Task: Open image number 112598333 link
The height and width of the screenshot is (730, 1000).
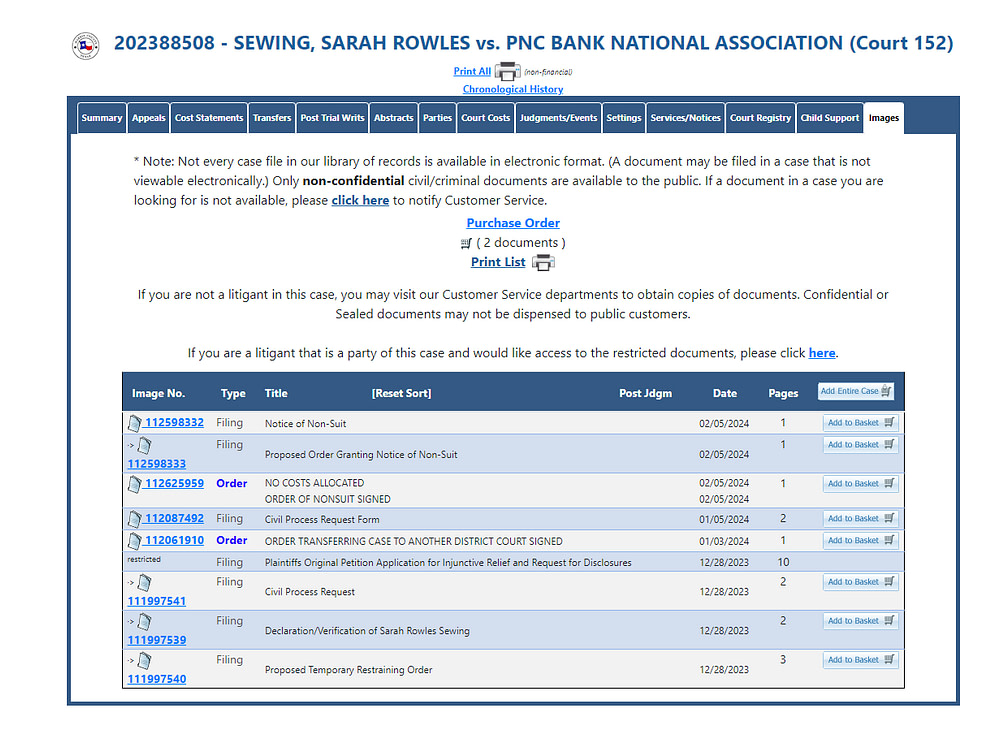Action: point(157,464)
